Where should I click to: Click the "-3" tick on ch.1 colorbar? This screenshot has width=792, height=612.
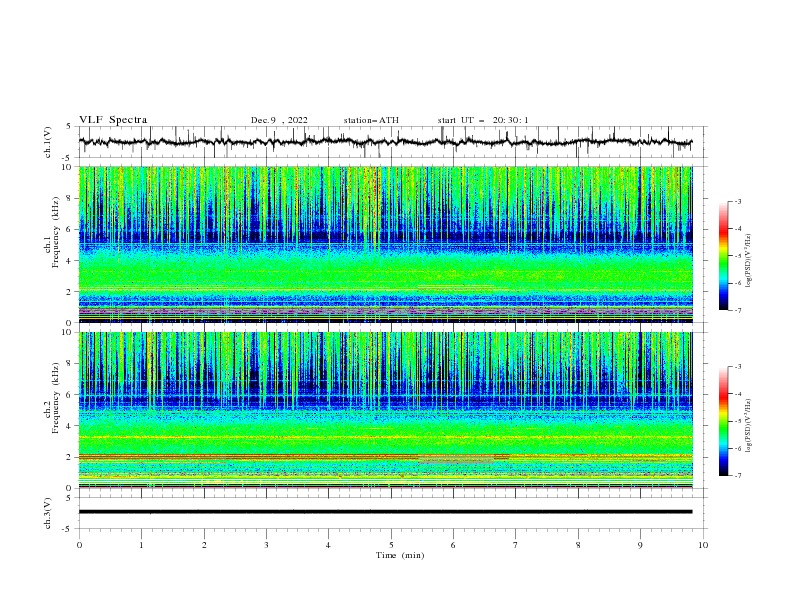coord(737,201)
